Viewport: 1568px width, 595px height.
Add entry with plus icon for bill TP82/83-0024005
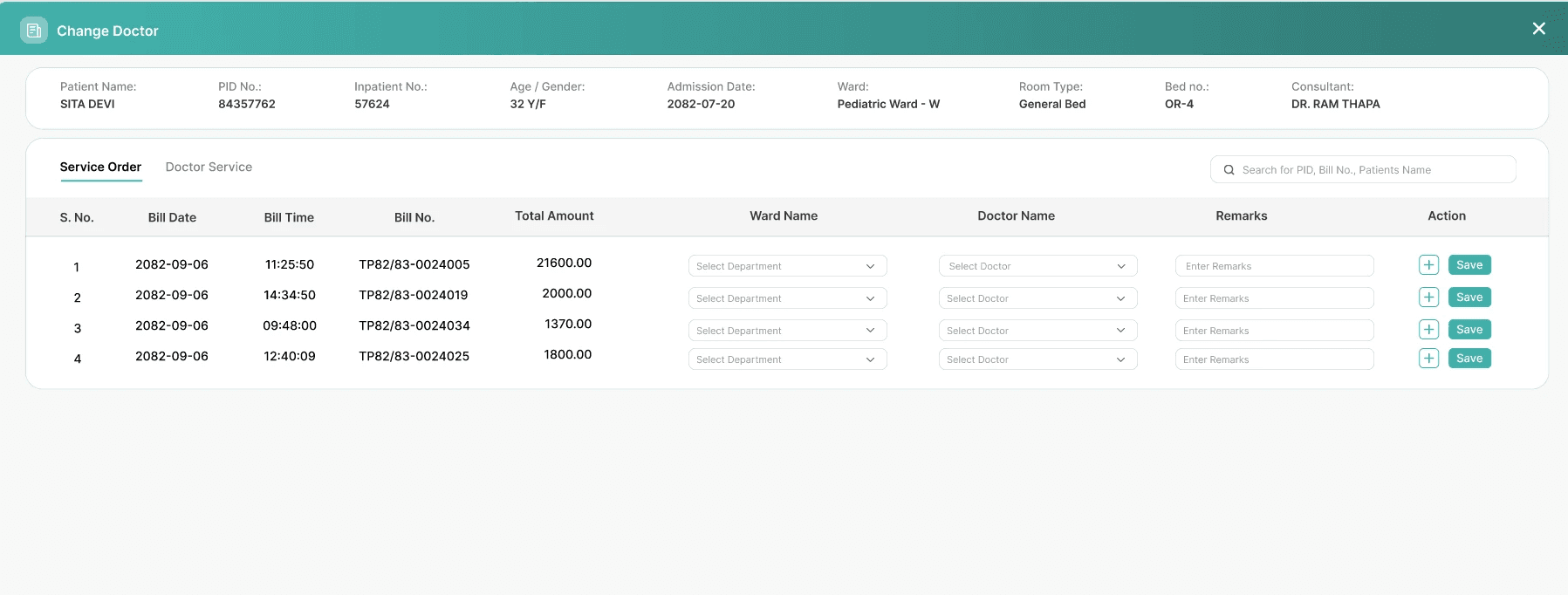pyautogui.click(x=1428, y=265)
